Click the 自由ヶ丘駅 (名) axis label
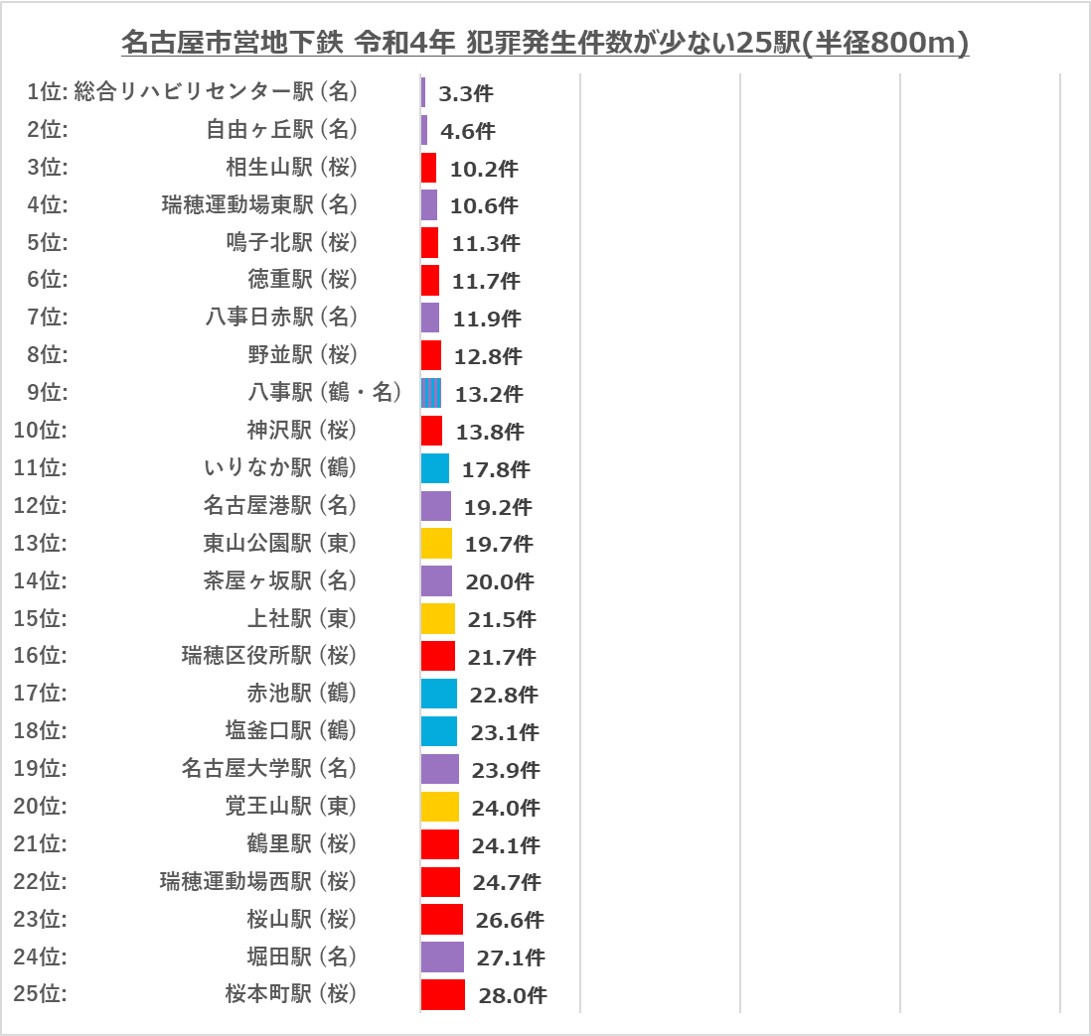The height and width of the screenshot is (1036, 1091). (x=282, y=129)
